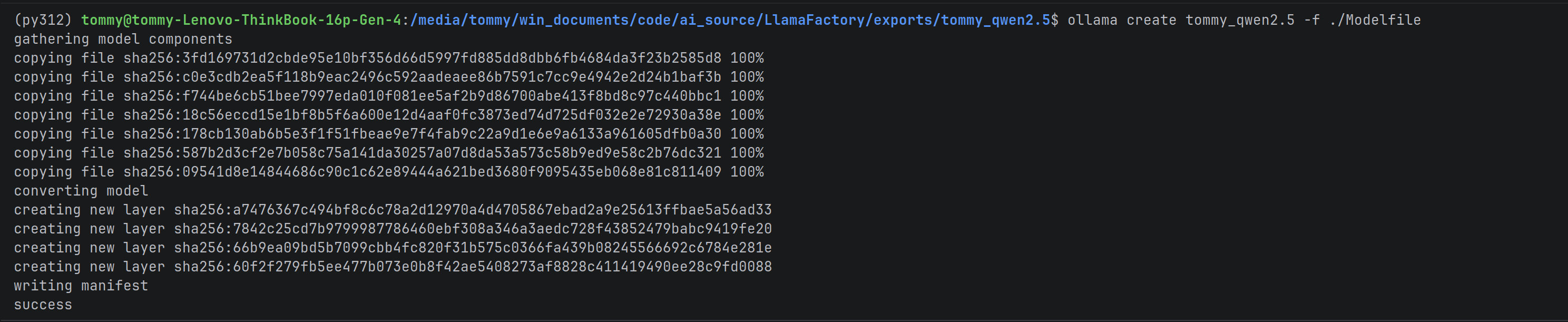Click the new layer hash sha256:7842c25cd7b9
Image resolution: width=1568 pixels, height=322 pixels.
473,228
